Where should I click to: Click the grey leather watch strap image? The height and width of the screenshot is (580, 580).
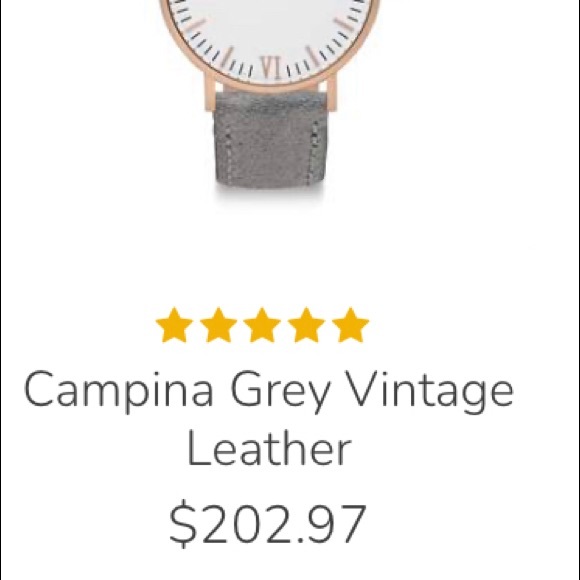coord(270,141)
